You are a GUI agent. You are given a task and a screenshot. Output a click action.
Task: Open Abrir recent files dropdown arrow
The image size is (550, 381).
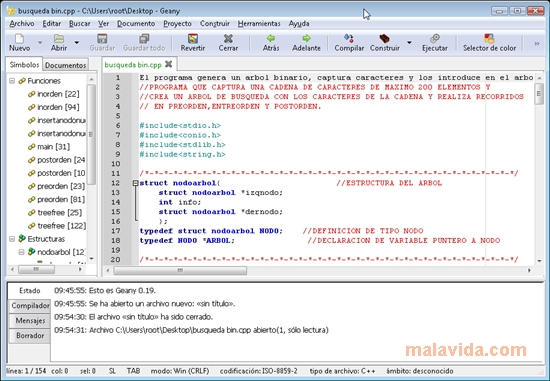pos(76,43)
